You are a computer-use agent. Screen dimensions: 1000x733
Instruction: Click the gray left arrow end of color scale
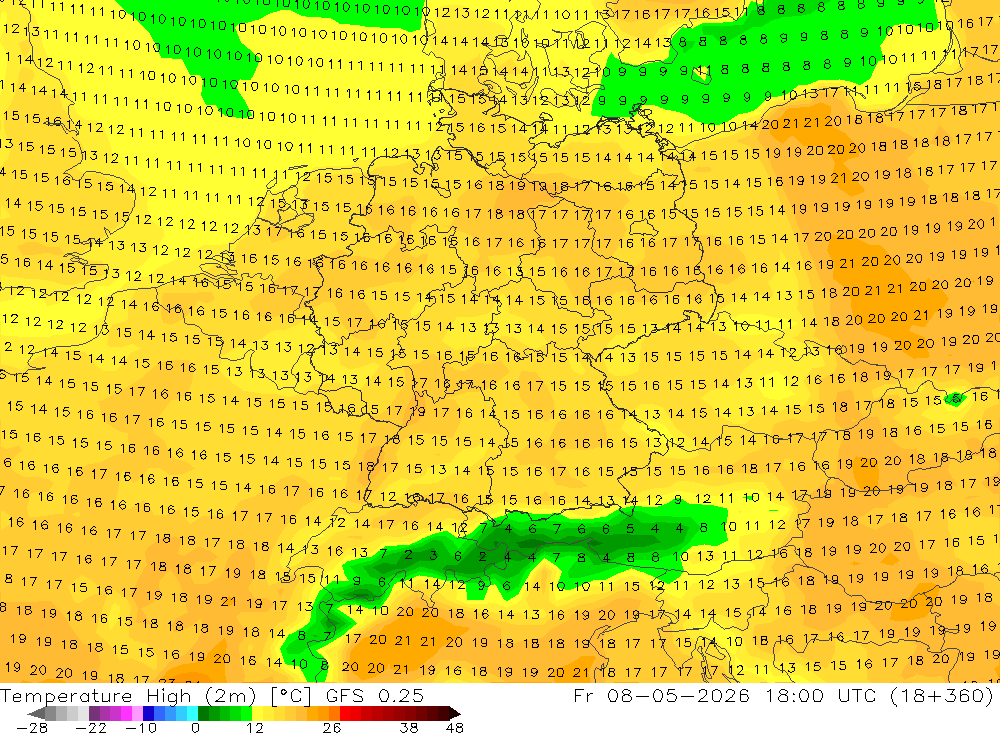pos(36,713)
